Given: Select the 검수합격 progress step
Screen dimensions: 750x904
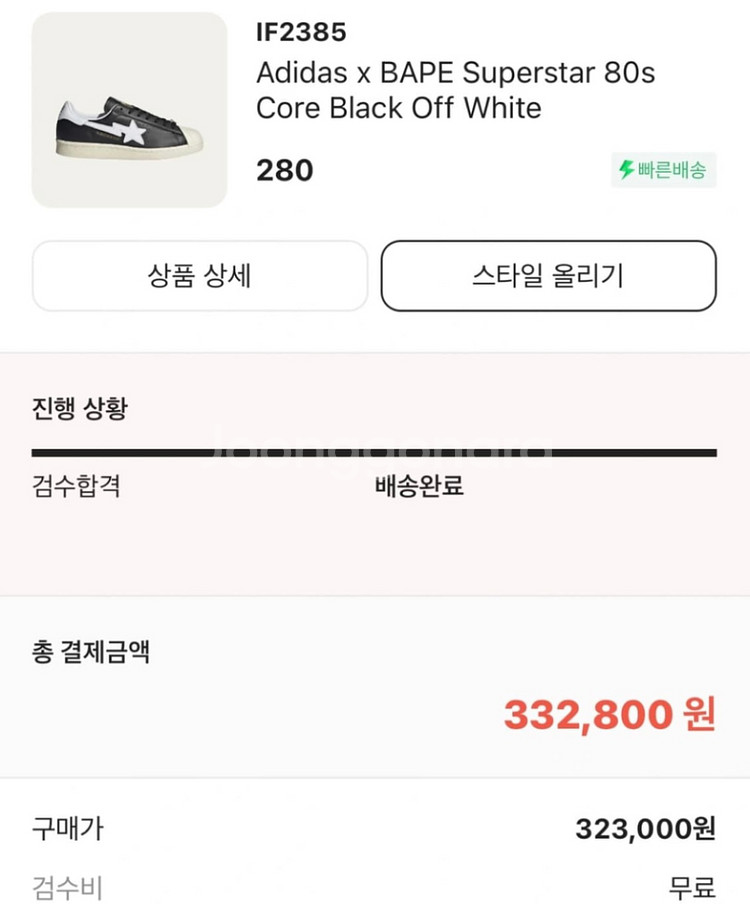Looking at the screenshot, I should (x=77, y=488).
